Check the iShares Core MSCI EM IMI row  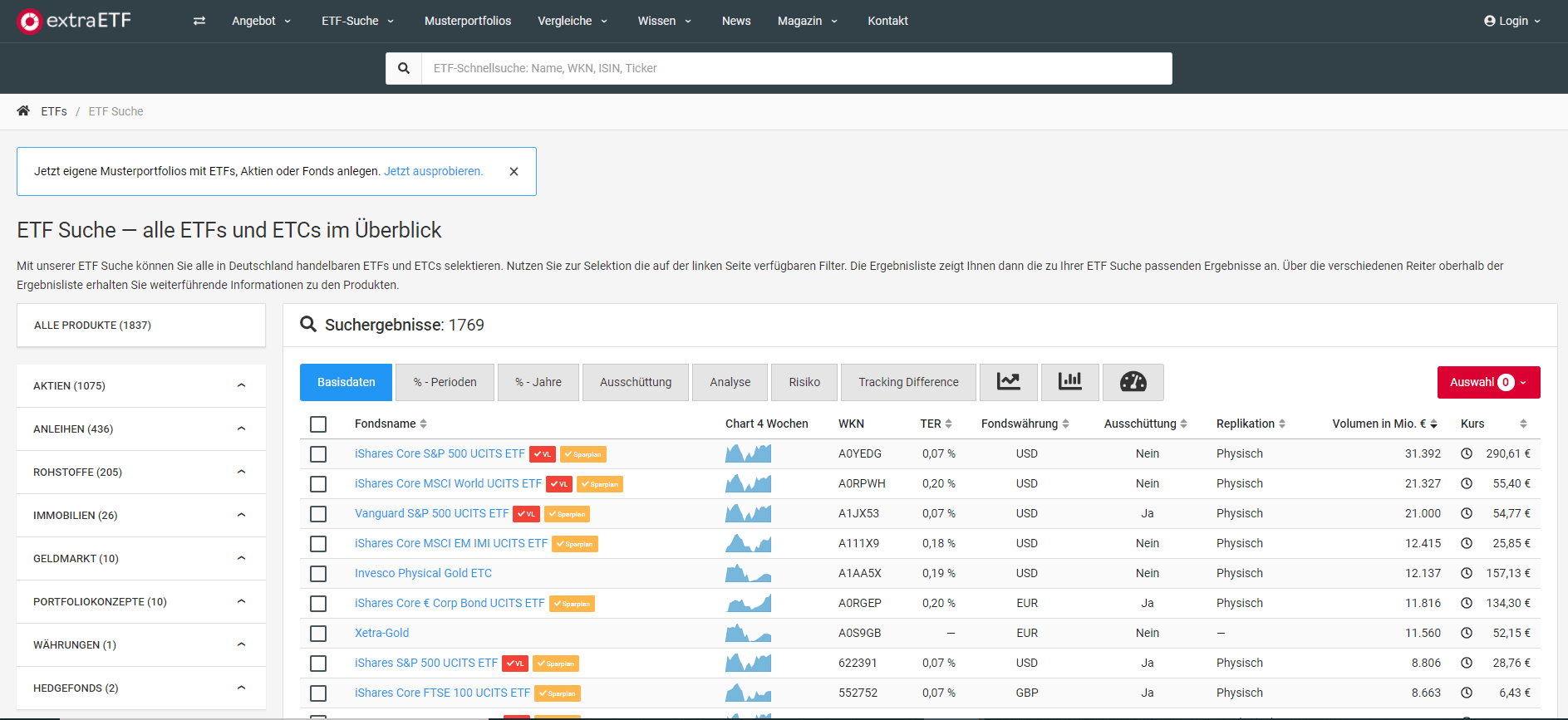tap(318, 544)
